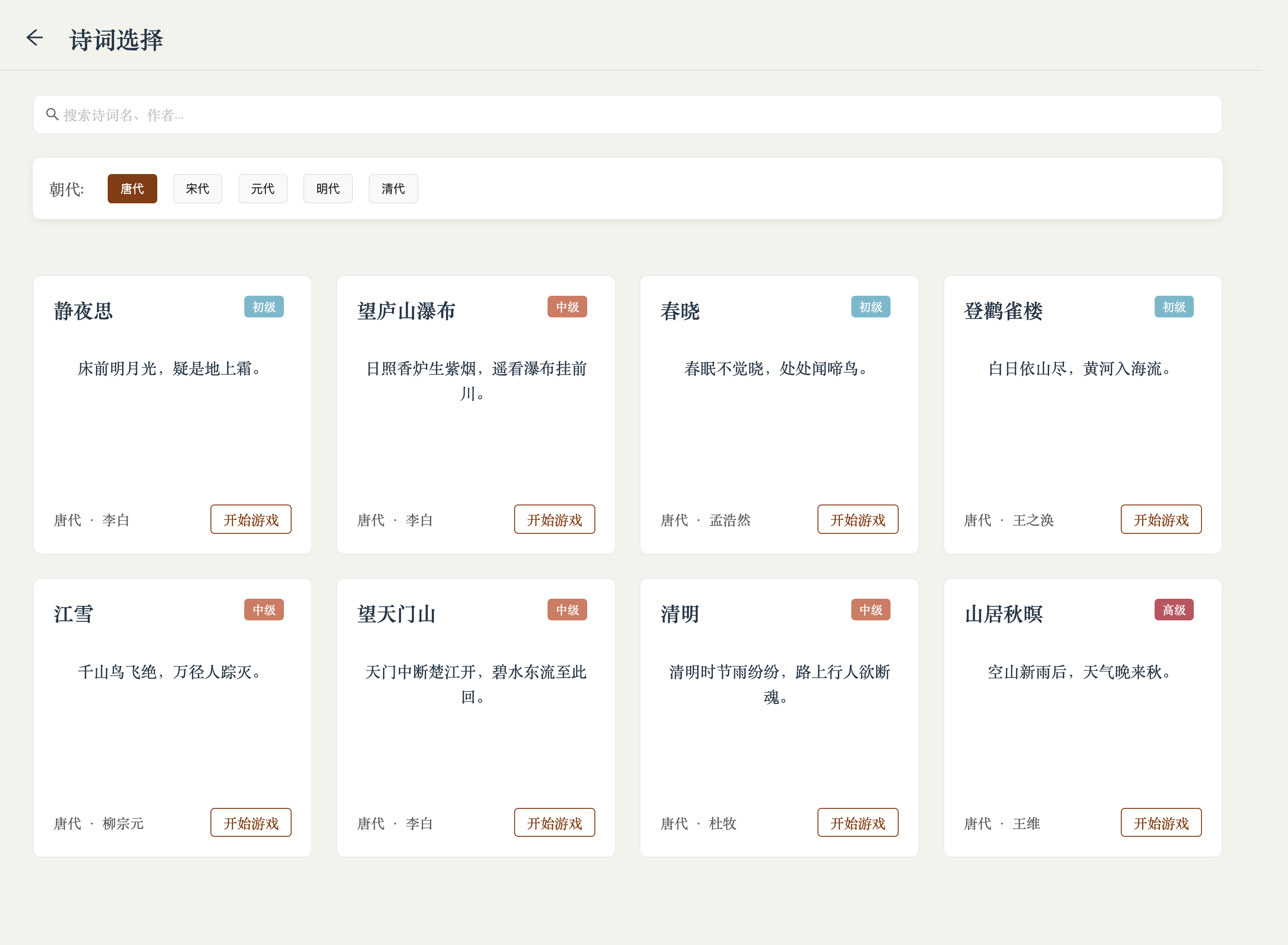
Task: Start game for 望庐山瀑布
Action: 554,519
